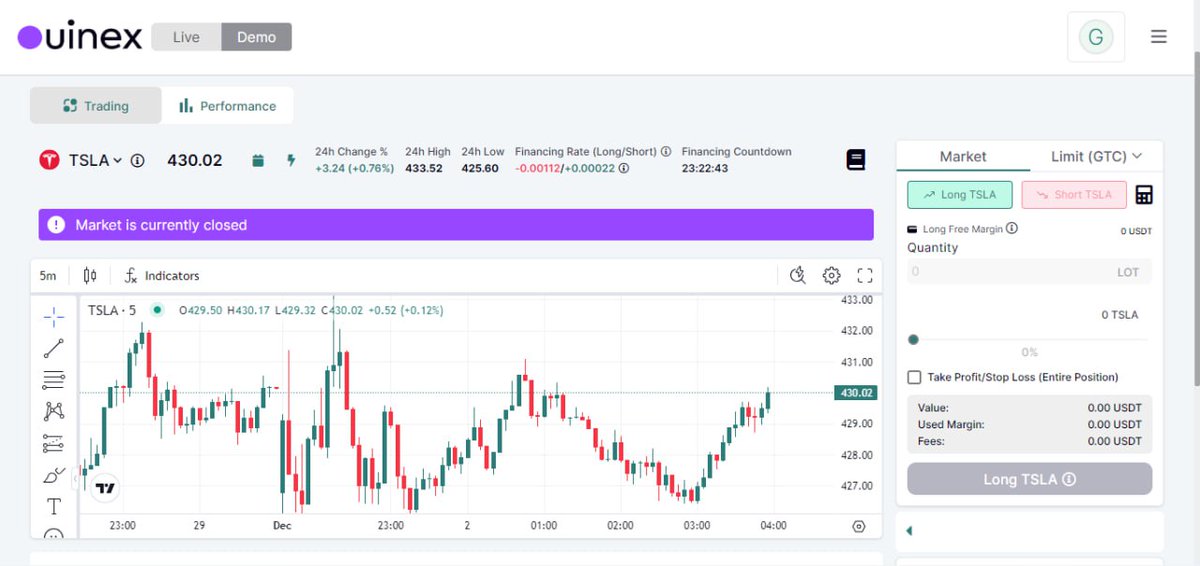Open the Limit (GTC) order type dropdown
Viewport: 1200px width, 566px height.
click(1096, 156)
